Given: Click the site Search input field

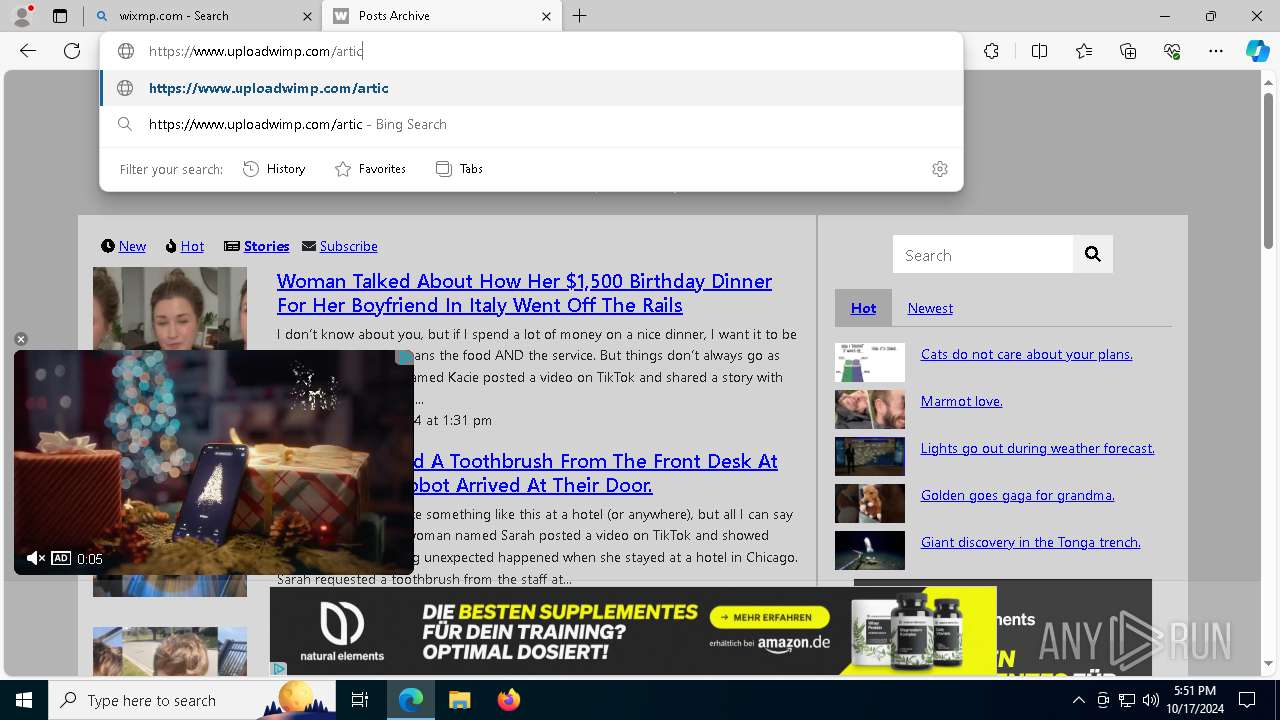Looking at the screenshot, I should tap(983, 255).
